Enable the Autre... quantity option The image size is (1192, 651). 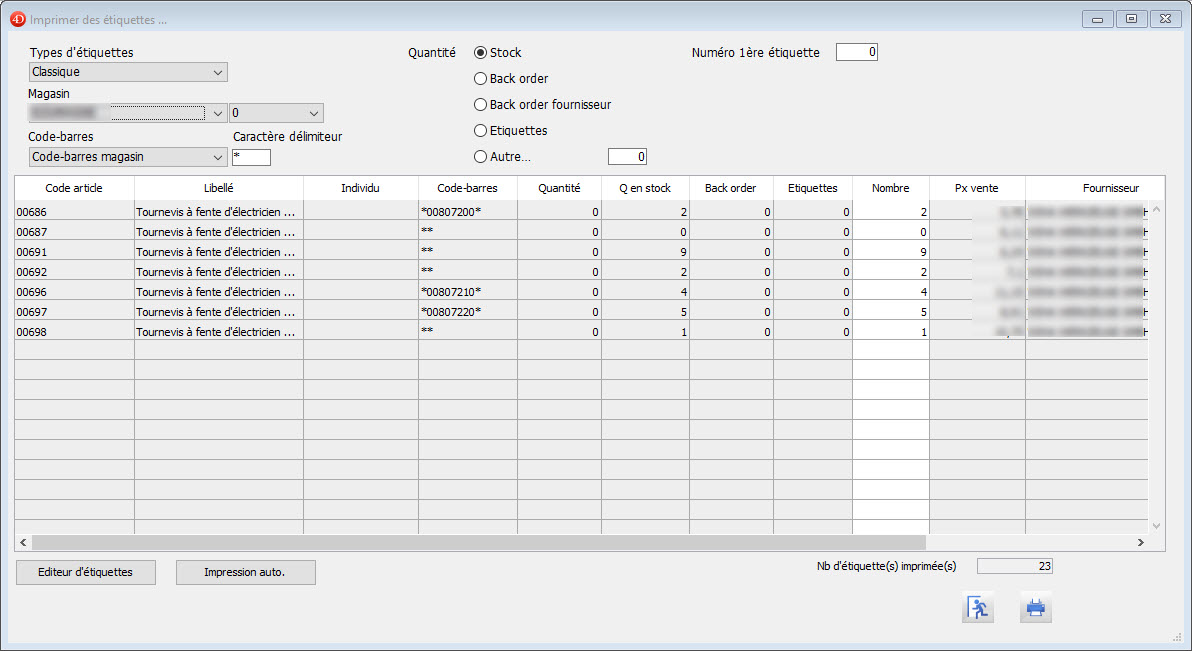481,157
